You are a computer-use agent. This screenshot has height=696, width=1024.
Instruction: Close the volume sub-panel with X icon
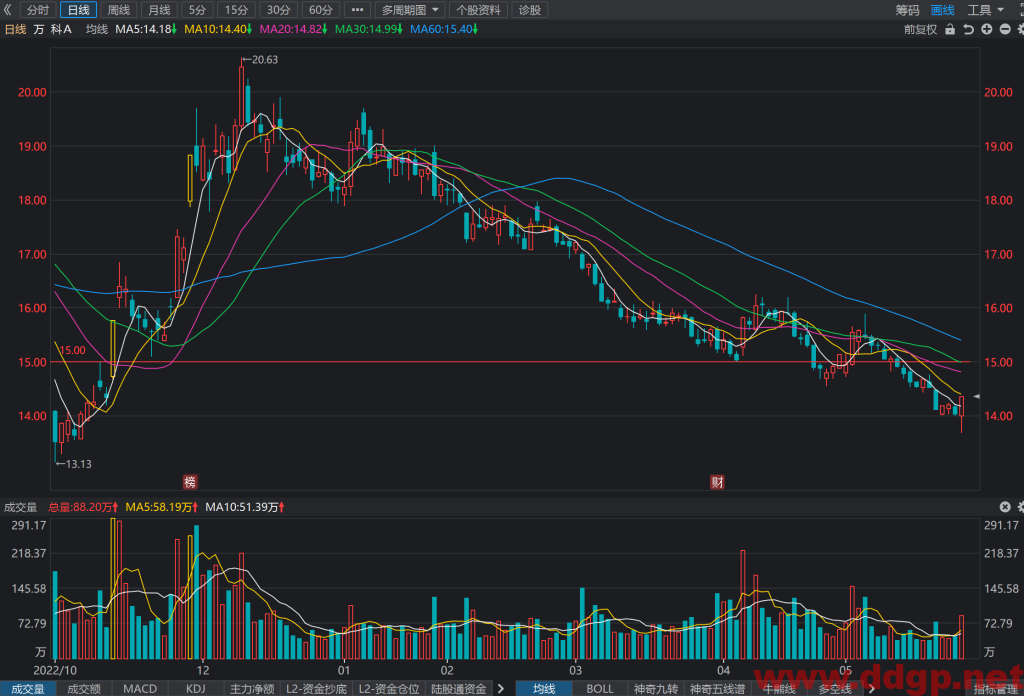pyautogui.click(x=1005, y=507)
